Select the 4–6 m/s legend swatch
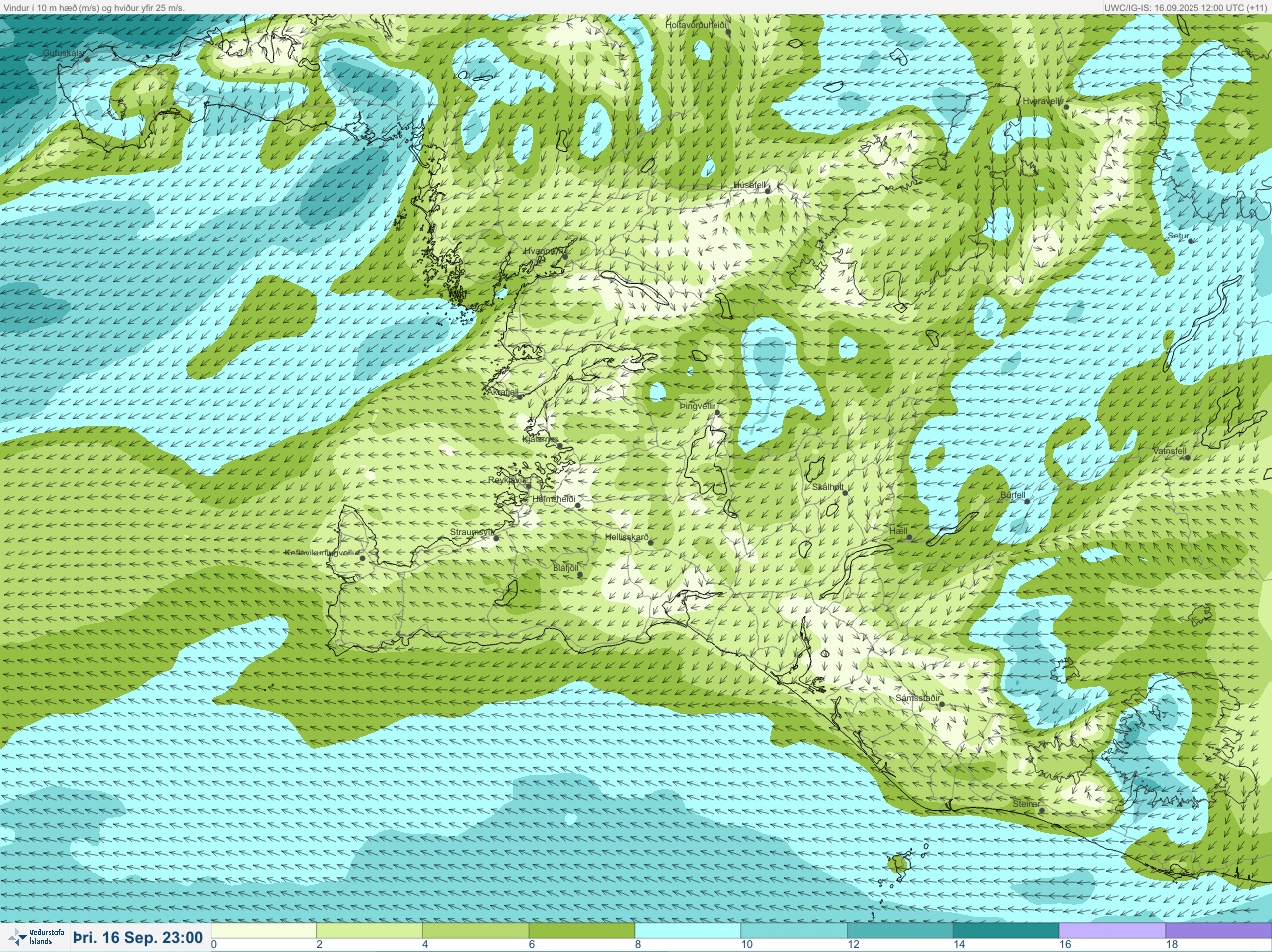 (x=475, y=931)
